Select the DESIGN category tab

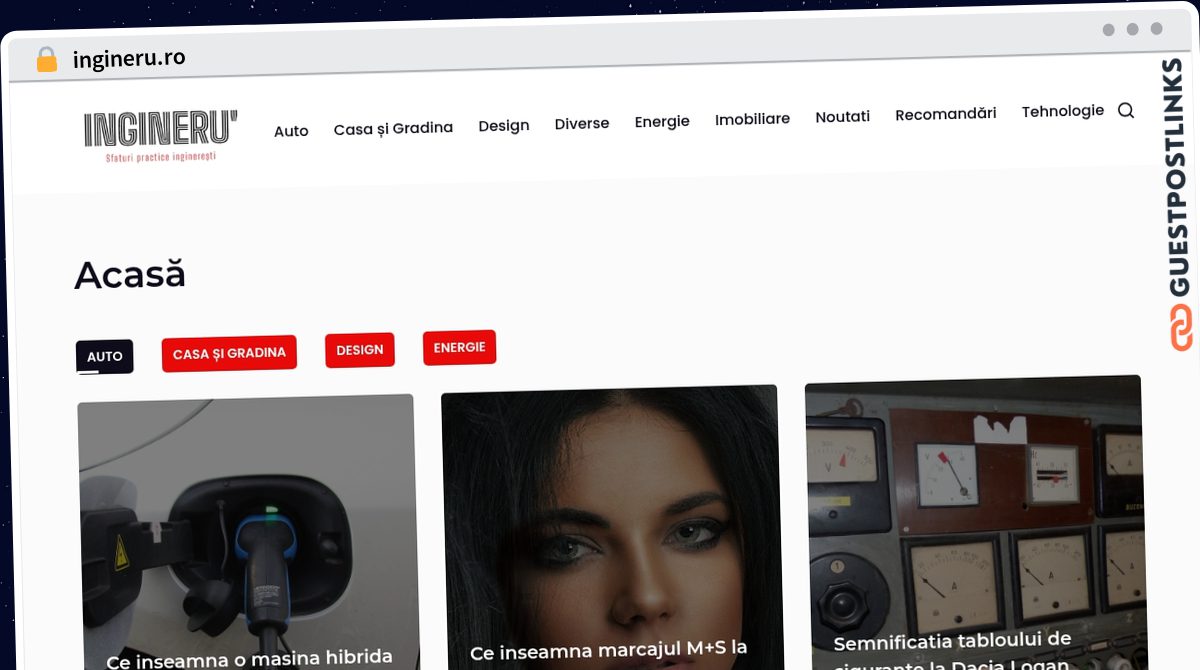click(360, 350)
